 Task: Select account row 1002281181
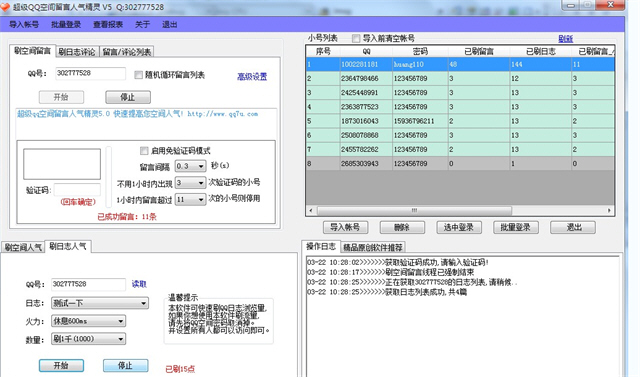[x=460, y=64]
